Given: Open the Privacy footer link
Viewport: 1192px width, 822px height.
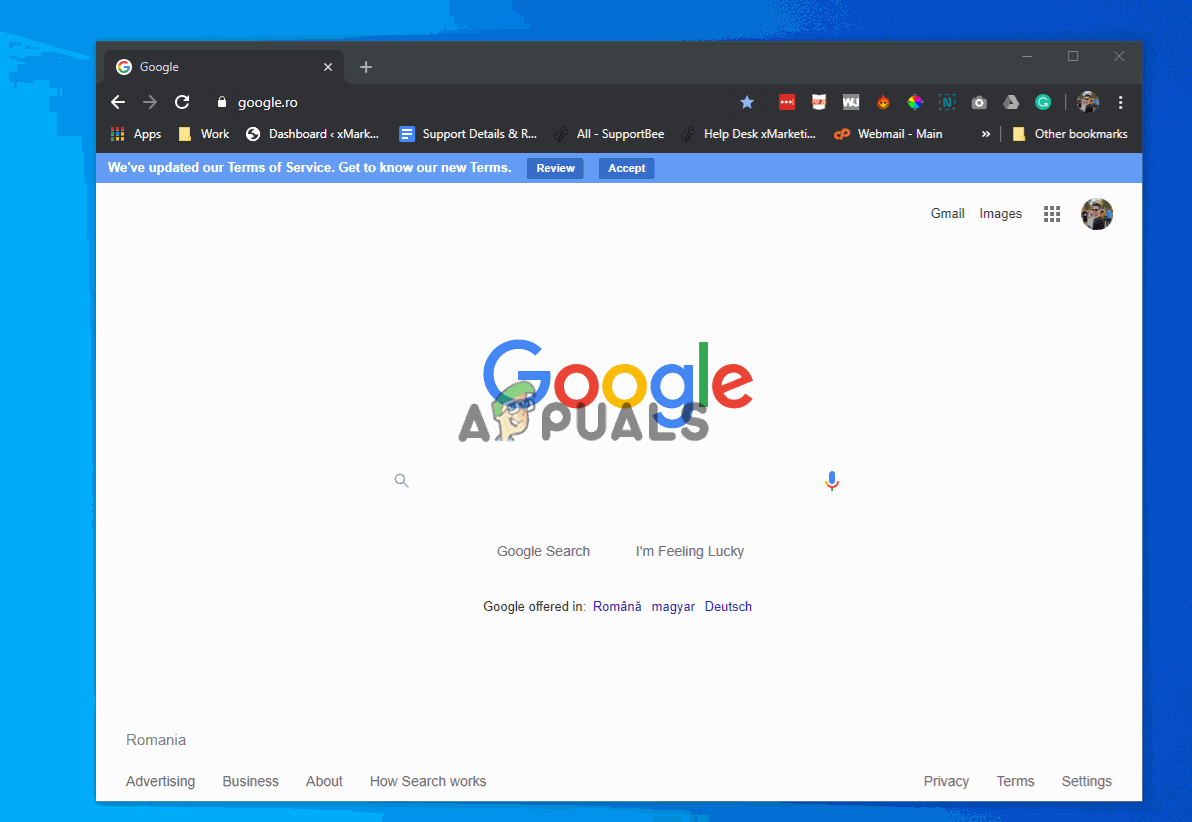Looking at the screenshot, I should [x=946, y=781].
